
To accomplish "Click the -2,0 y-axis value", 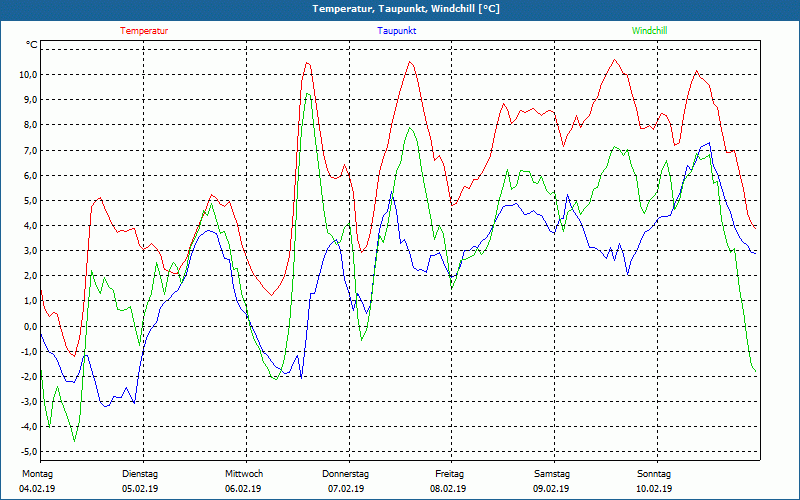I will coord(29,377).
